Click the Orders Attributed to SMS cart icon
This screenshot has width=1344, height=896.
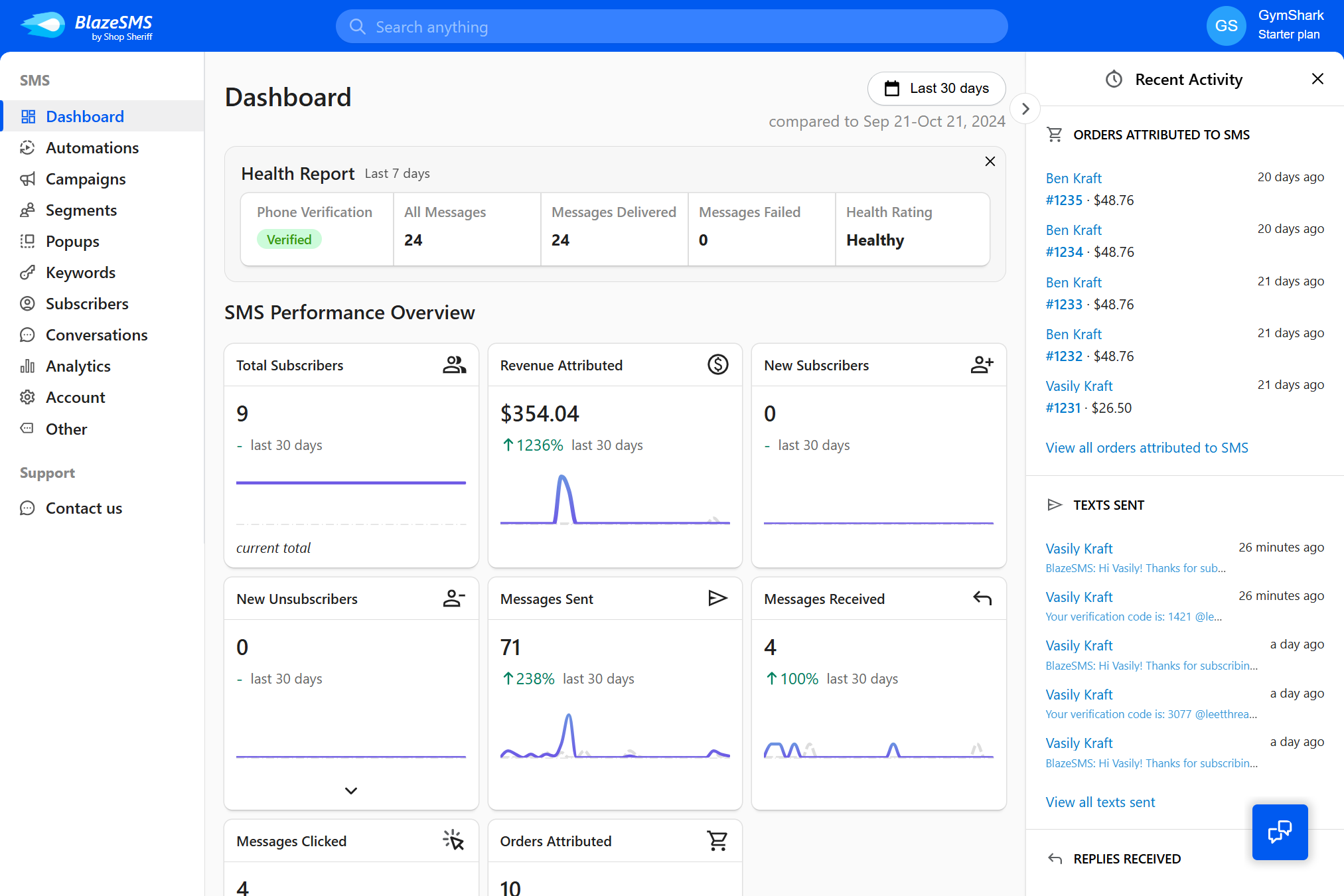click(1054, 135)
